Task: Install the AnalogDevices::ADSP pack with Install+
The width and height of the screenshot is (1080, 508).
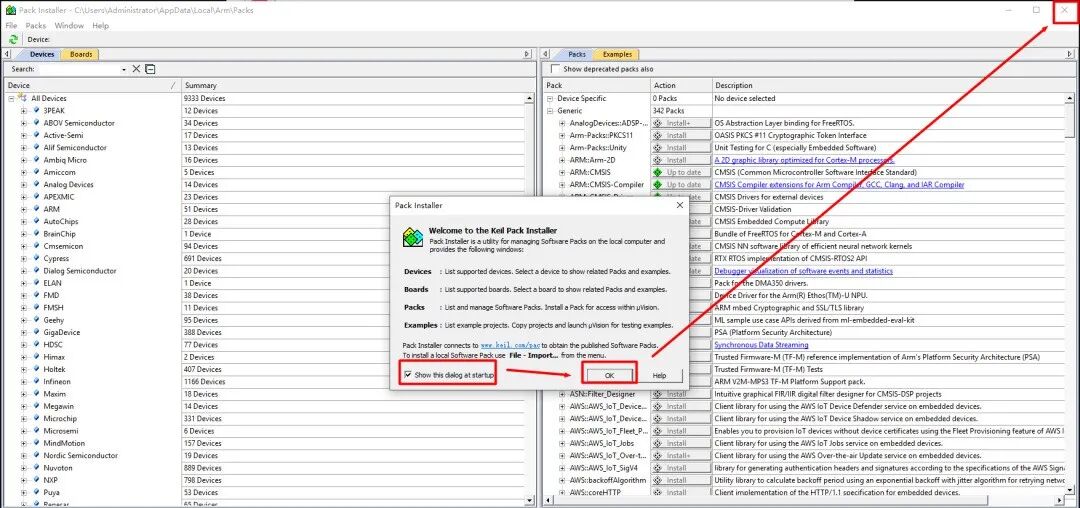Action: 682,123
